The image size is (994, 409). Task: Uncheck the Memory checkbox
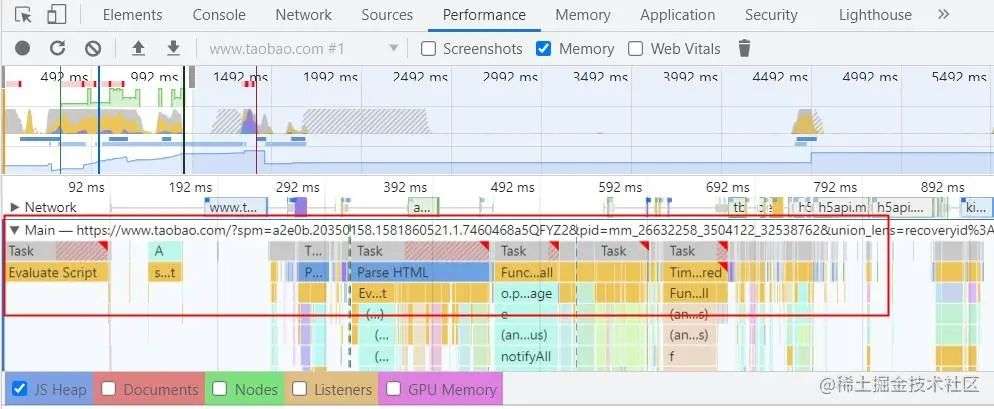pyautogui.click(x=543, y=49)
